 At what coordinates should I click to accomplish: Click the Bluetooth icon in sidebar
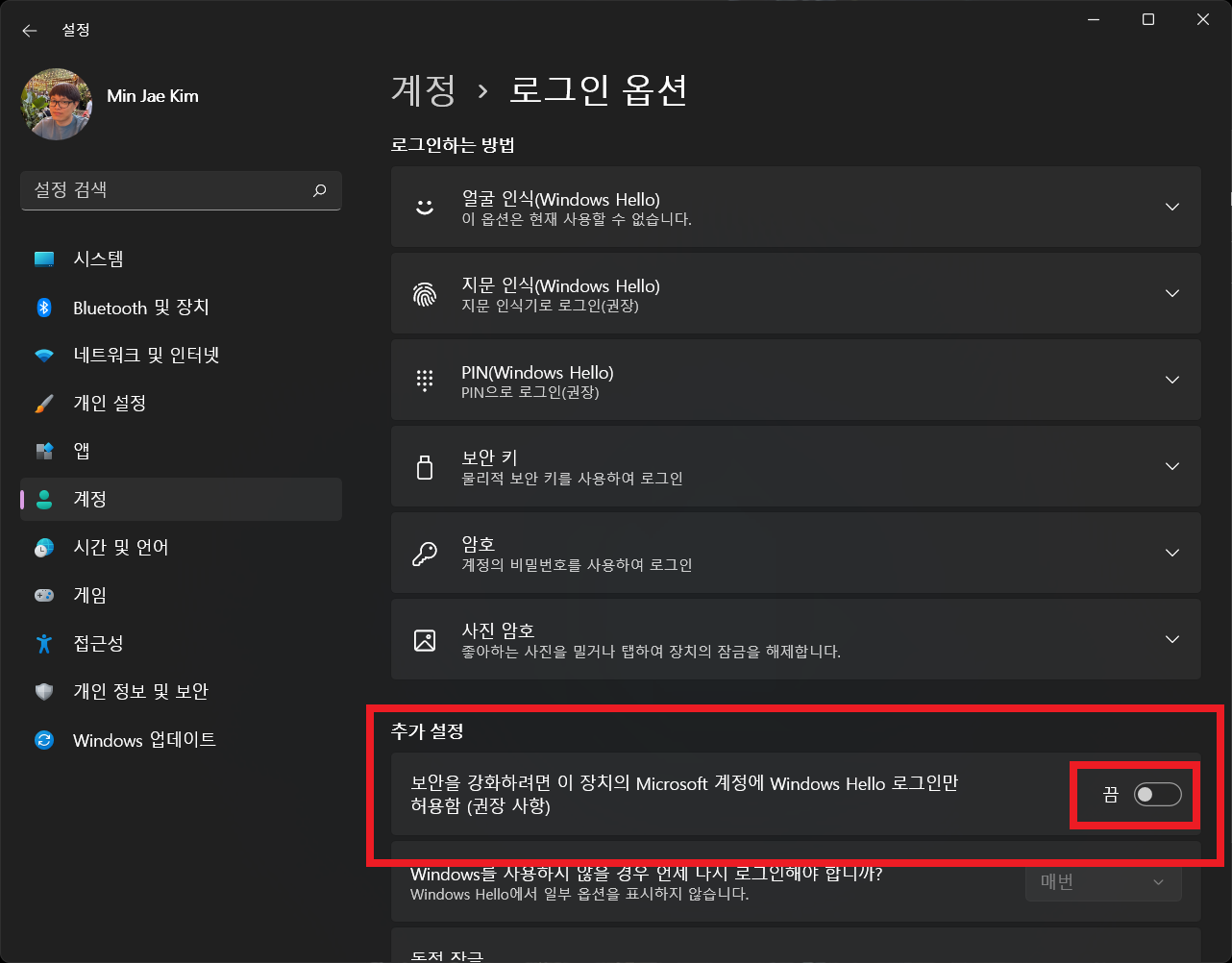44,308
